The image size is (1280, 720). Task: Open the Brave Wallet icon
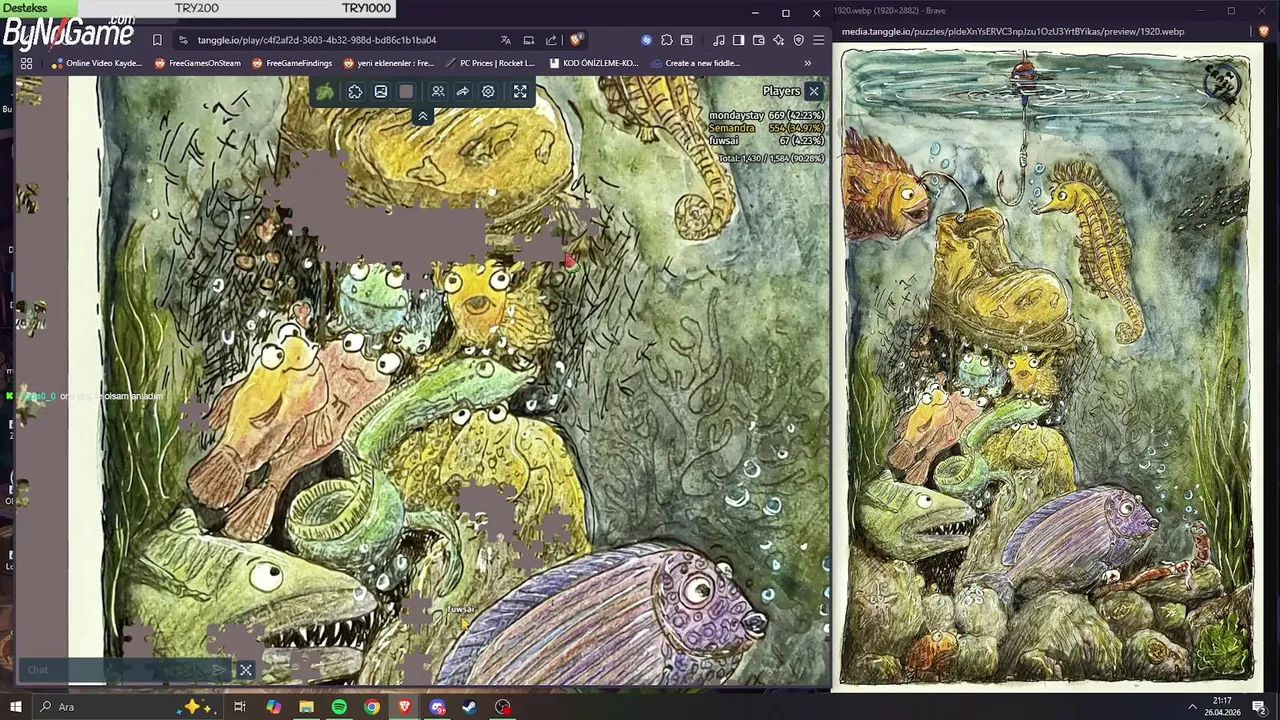pyautogui.click(x=759, y=40)
